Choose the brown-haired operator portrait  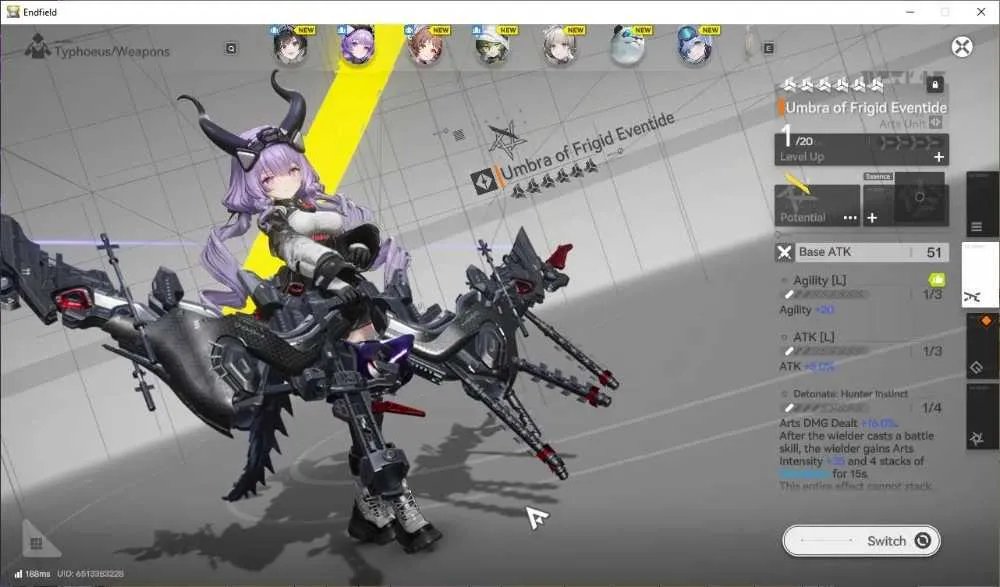(425, 47)
